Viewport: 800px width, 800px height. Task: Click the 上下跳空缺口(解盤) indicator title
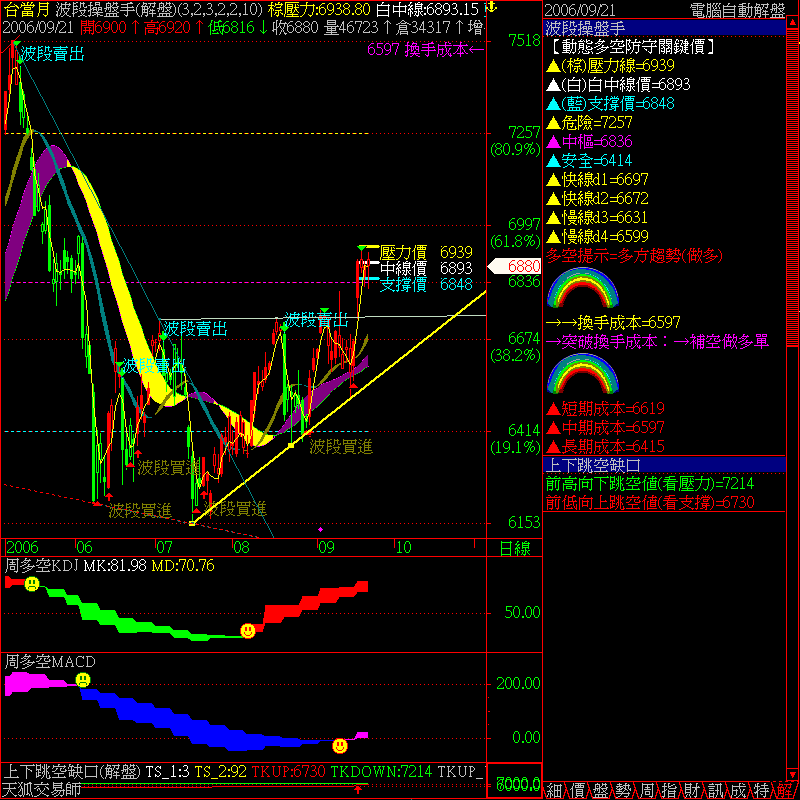(72, 771)
